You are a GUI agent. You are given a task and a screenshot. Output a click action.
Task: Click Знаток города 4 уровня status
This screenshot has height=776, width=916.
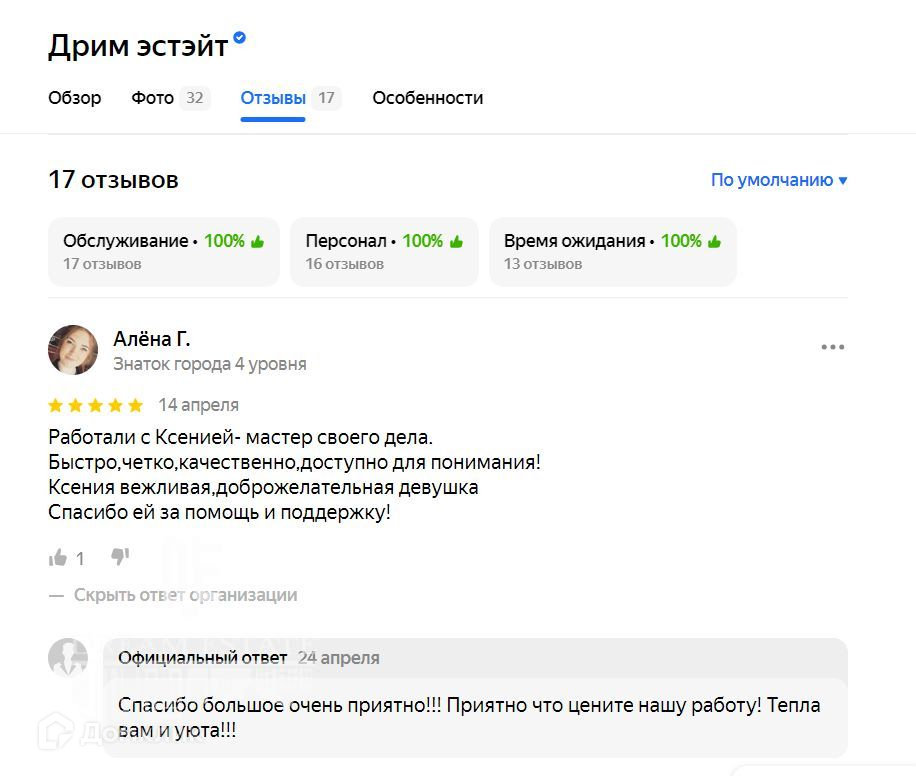pos(210,364)
